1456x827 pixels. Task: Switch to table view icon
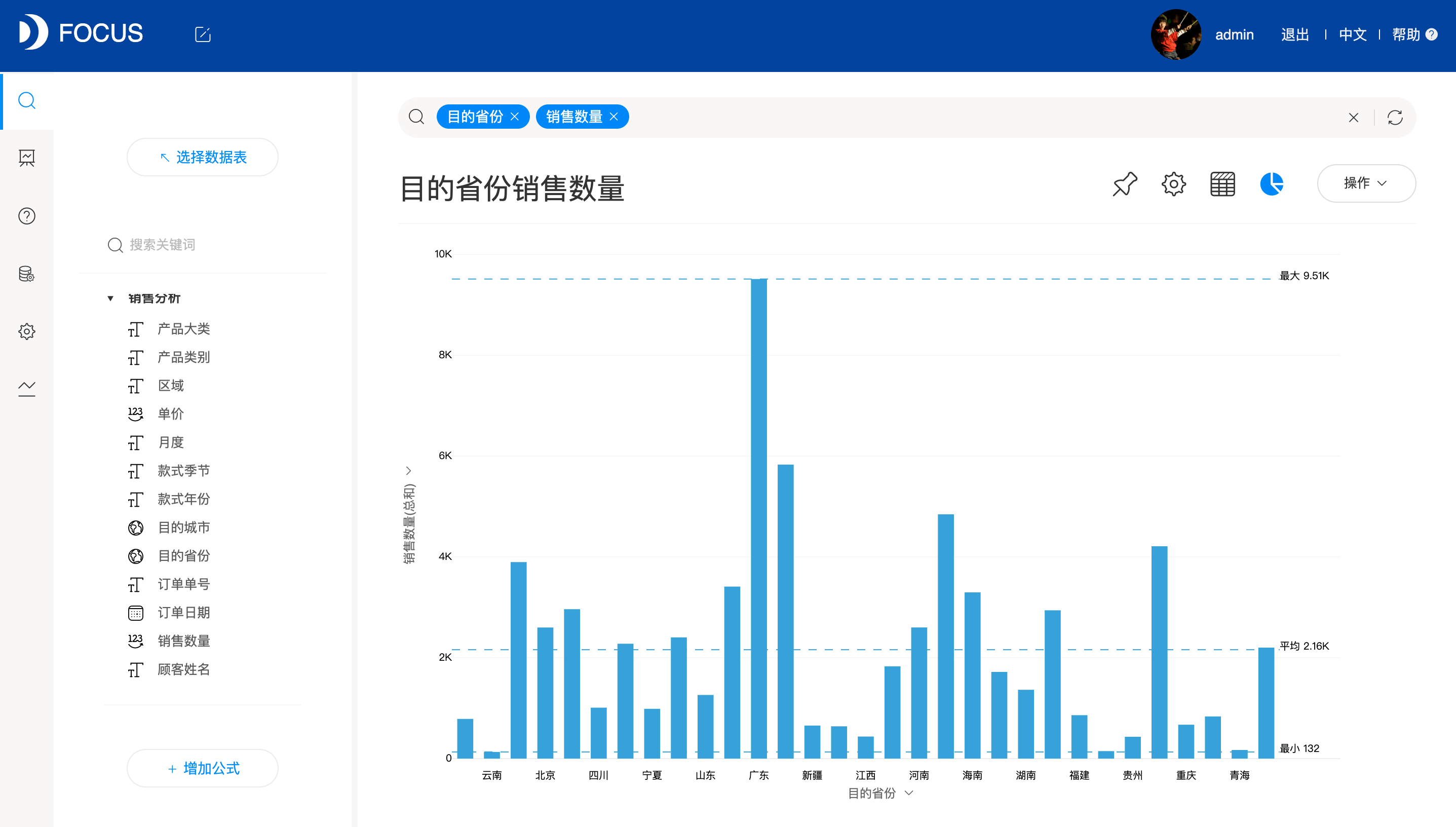pos(1222,184)
